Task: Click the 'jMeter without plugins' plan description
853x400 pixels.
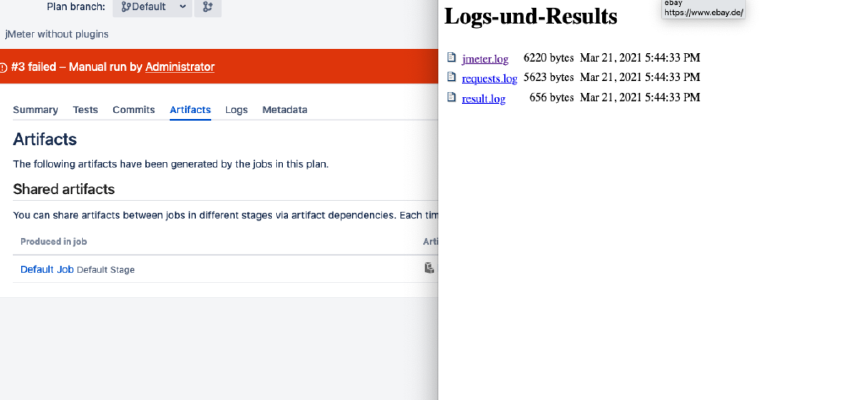Action: (57, 34)
